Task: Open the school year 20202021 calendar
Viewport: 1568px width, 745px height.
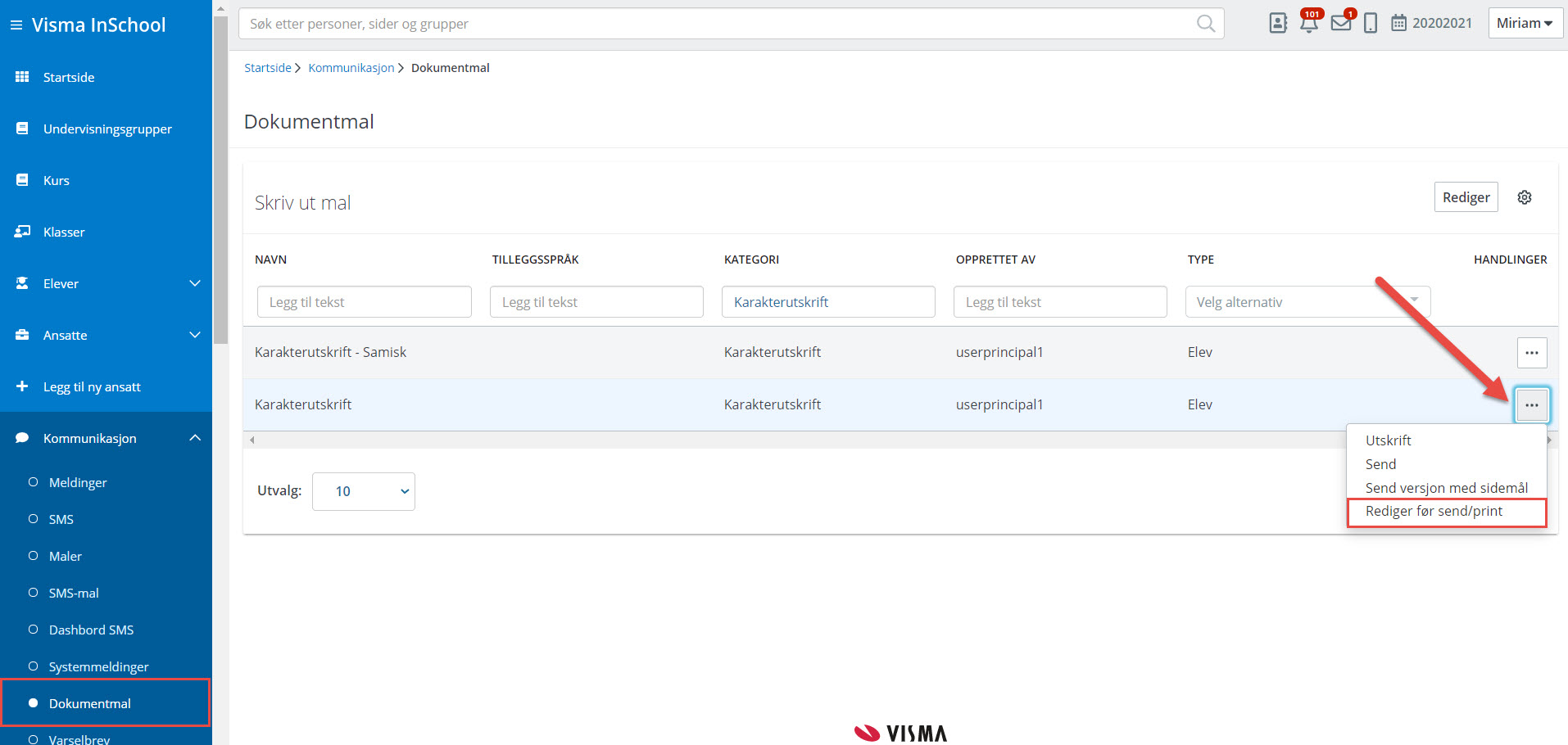Action: tap(1431, 23)
